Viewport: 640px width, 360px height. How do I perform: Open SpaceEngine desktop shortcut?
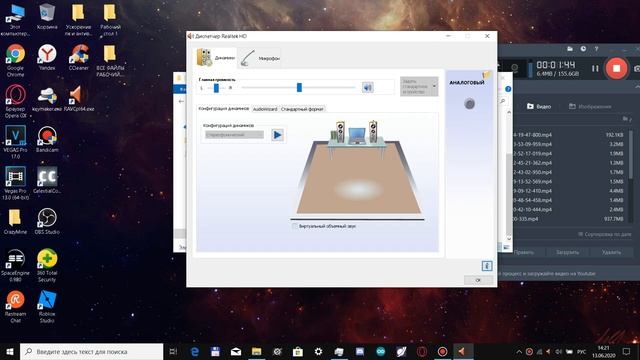(16, 265)
